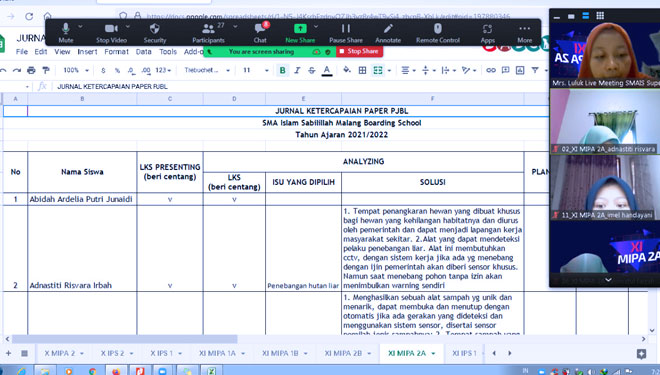Decrease decimal places
This screenshot has height=375, width=660.
pyautogui.click(x=131, y=70)
